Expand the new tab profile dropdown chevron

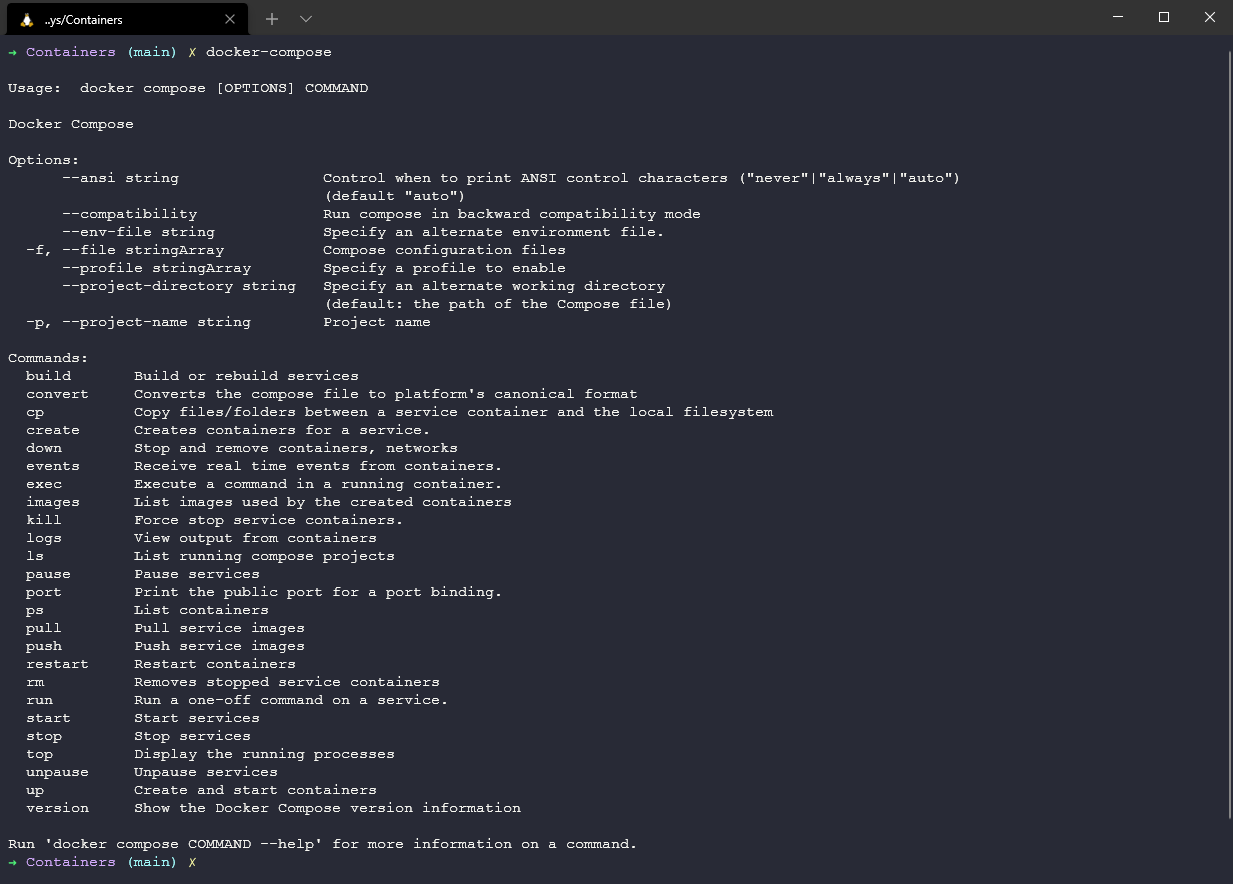pos(306,19)
